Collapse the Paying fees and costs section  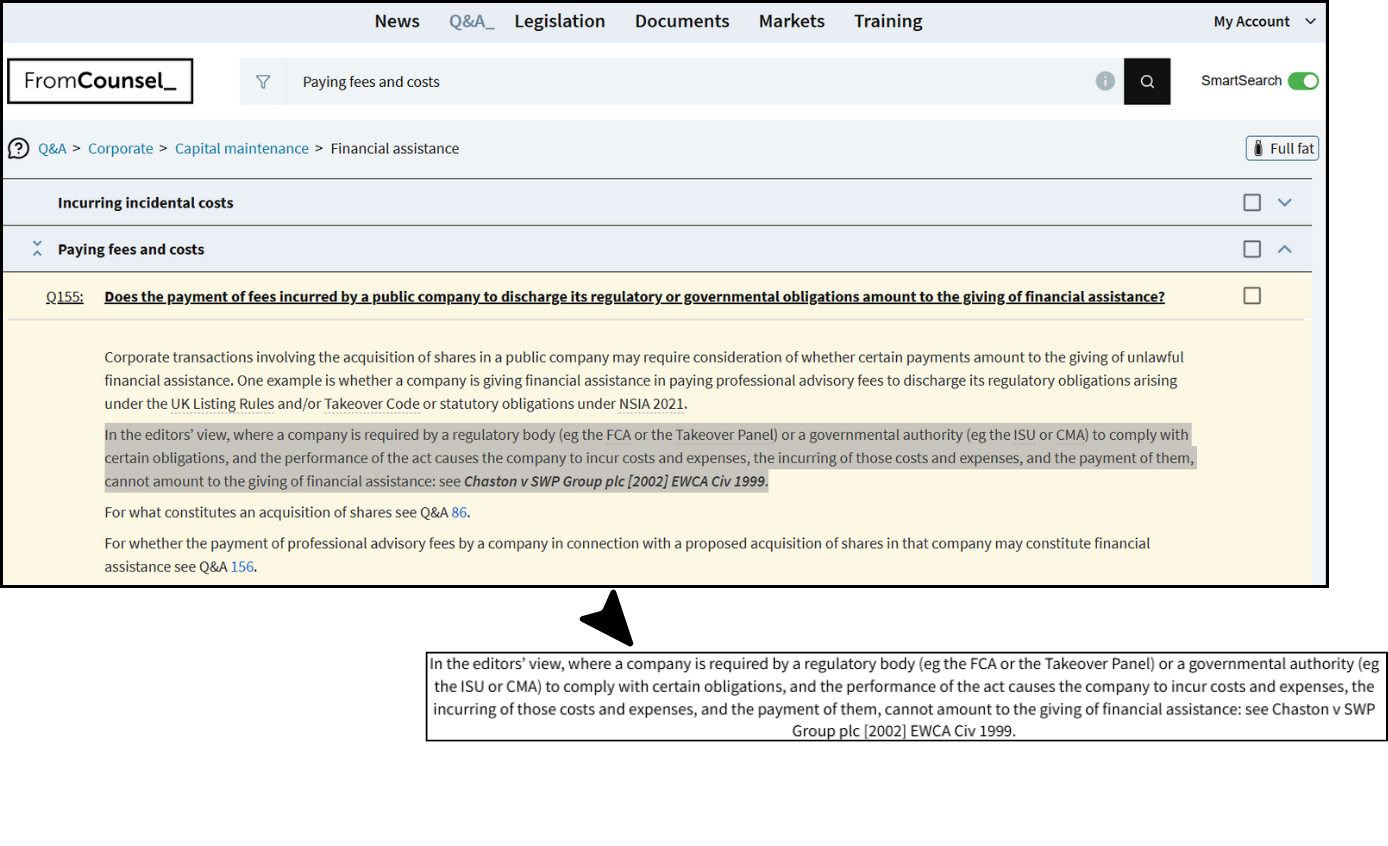pyautogui.click(x=1285, y=249)
